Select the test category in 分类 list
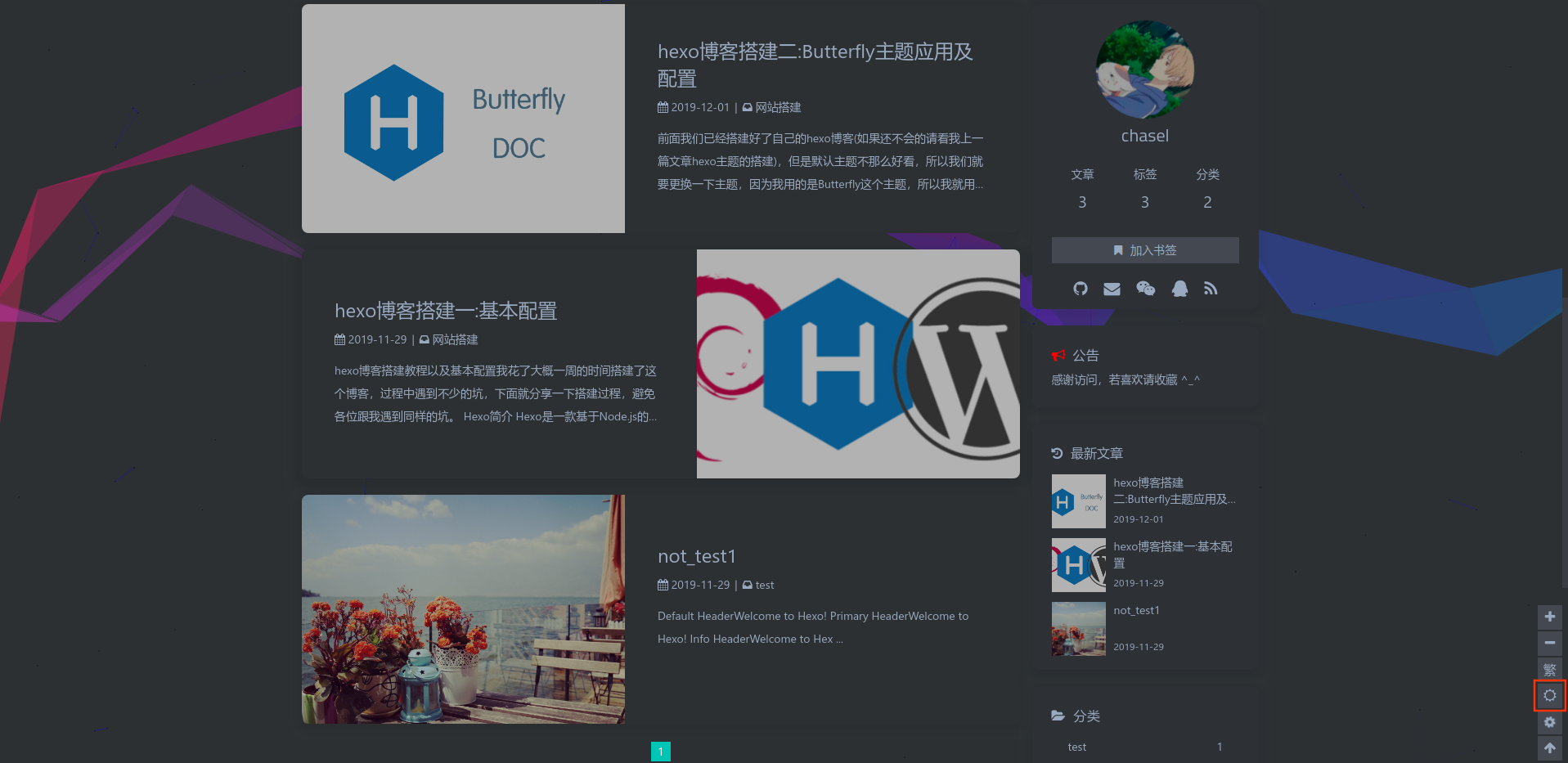The image size is (1568, 763). coord(1076,747)
